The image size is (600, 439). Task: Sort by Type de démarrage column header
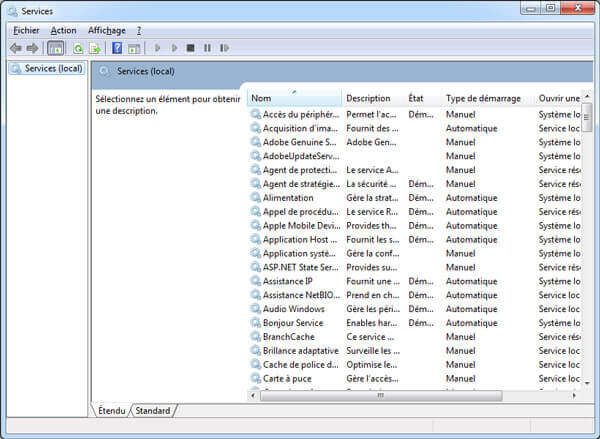(x=483, y=98)
